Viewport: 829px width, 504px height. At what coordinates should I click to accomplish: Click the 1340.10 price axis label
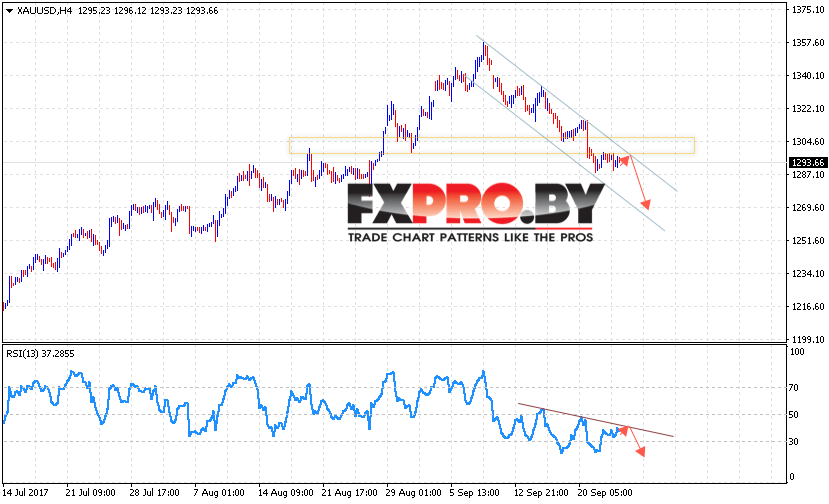coord(808,76)
